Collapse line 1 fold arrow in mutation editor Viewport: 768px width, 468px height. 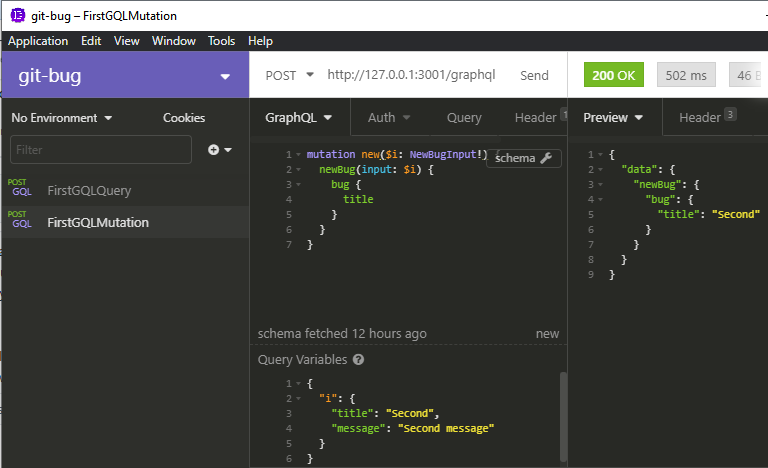[298, 155]
